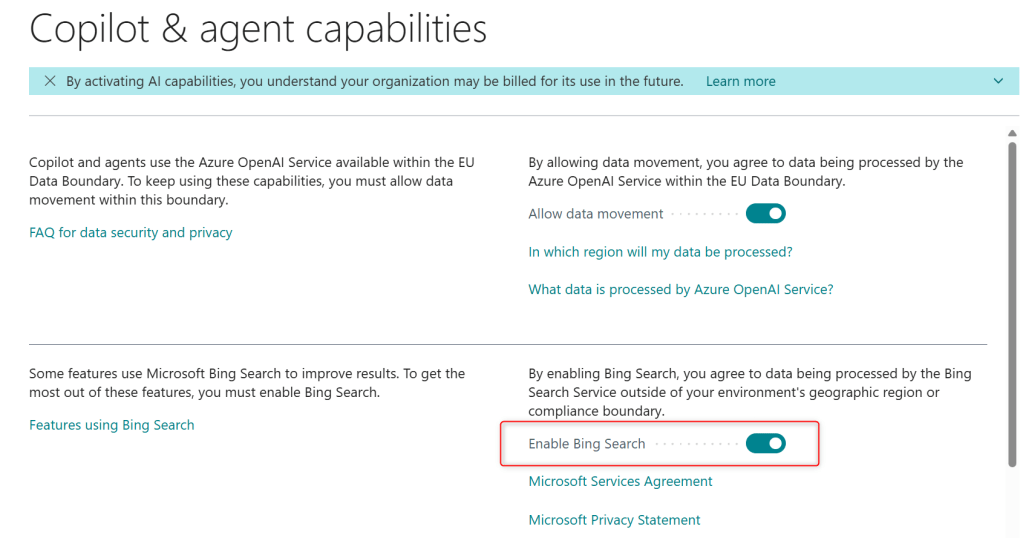The width and height of the screenshot is (1023, 538).
Task: Click the 'Copilot & agent capabilities' page heading
Action: (258, 30)
